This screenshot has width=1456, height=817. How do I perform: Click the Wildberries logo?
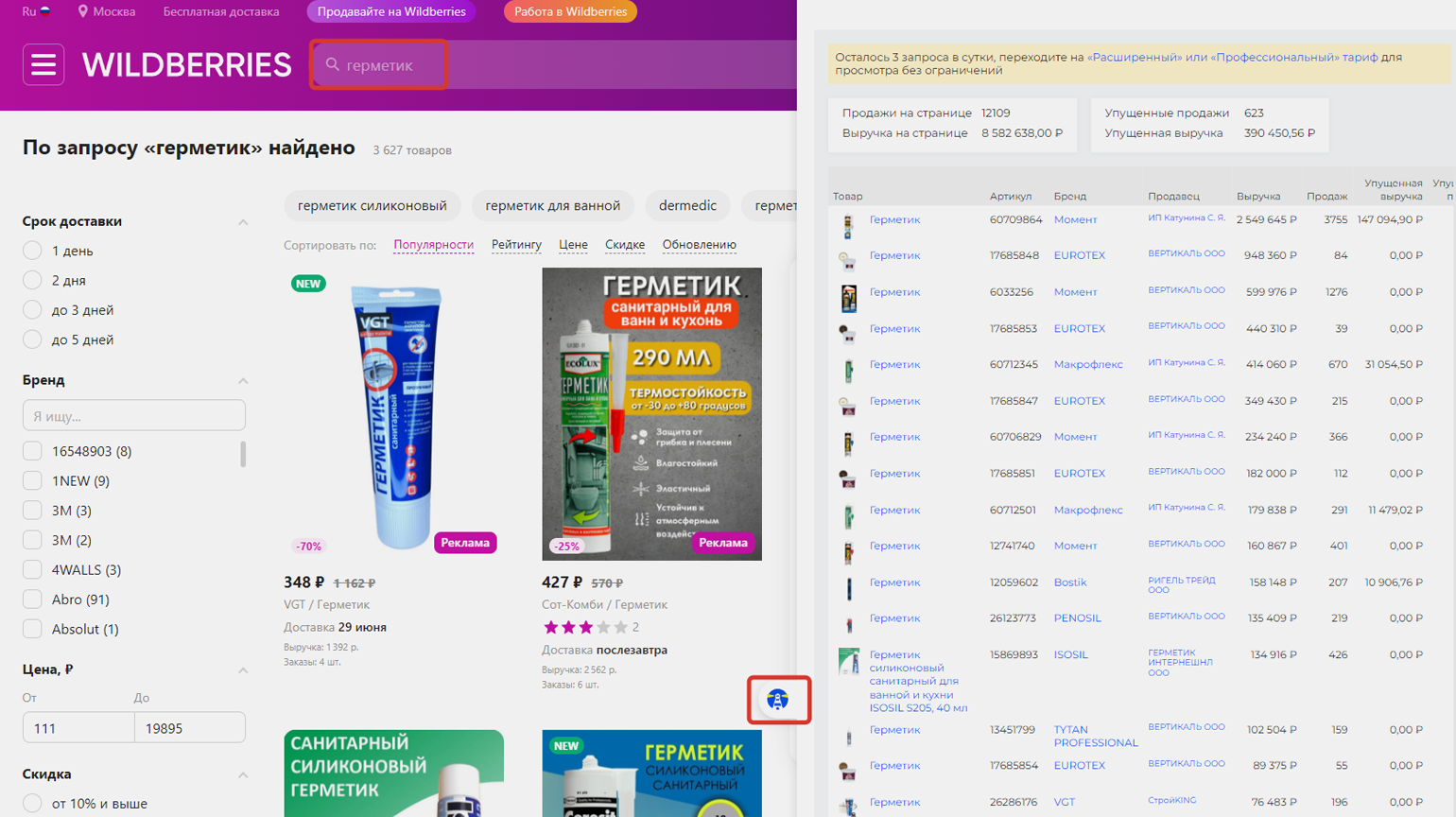click(x=186, y=64)
